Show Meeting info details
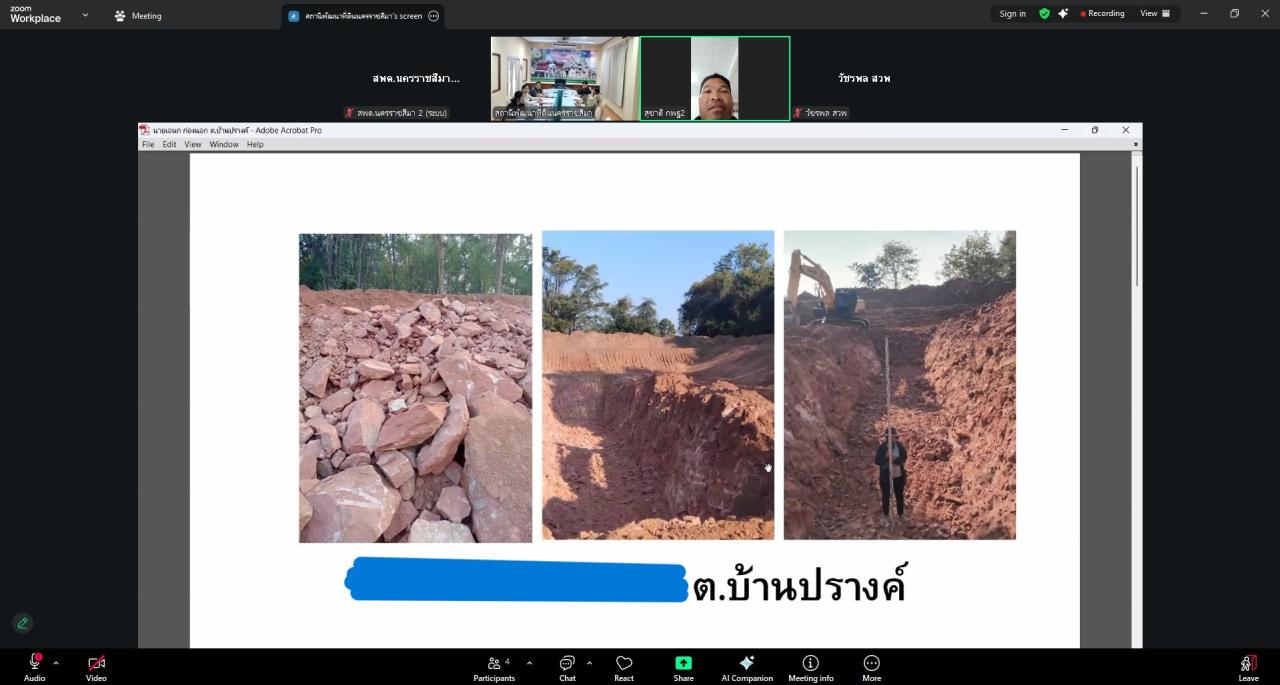The image size is (1280, 685). coord(810,667)
